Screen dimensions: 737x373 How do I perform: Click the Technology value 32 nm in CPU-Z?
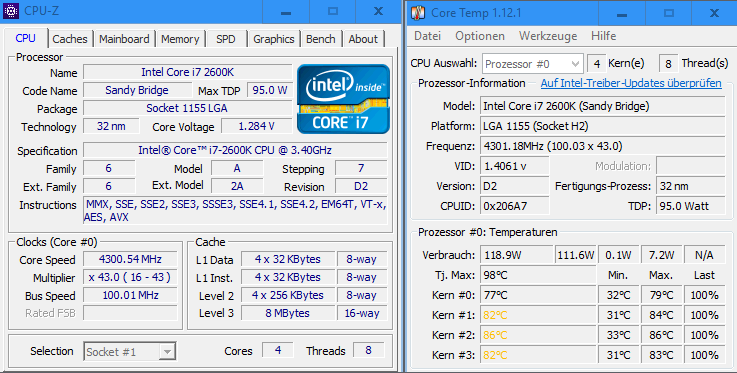click(111, 126)
